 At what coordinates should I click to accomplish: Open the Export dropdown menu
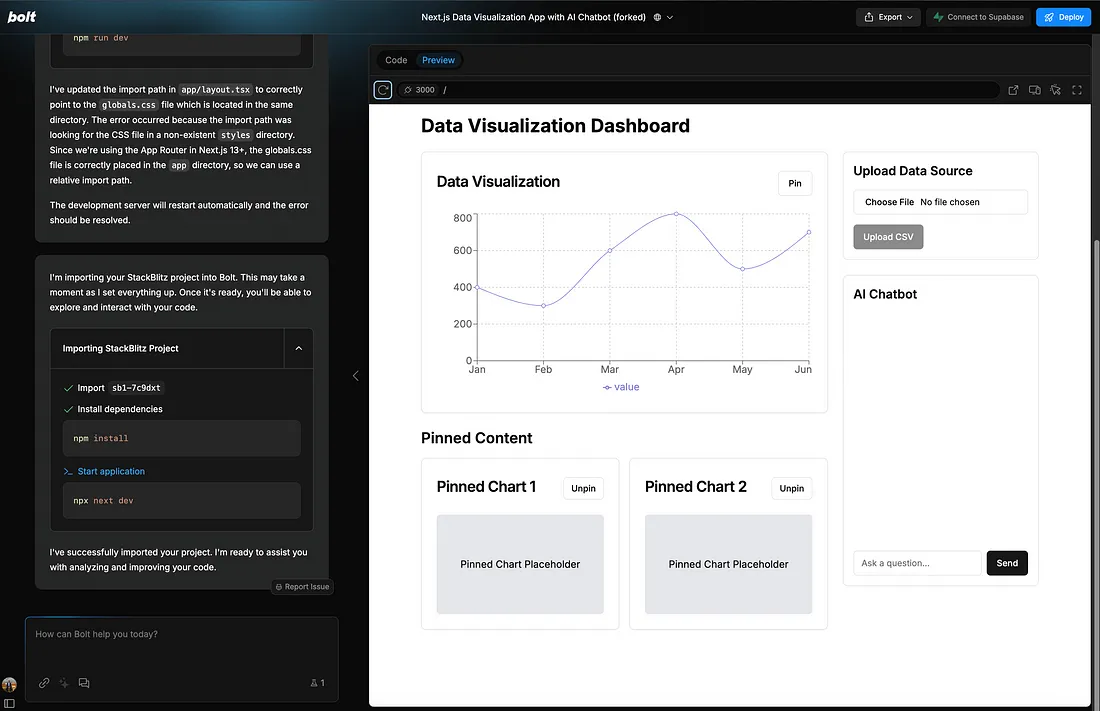[x=888, y=17]
